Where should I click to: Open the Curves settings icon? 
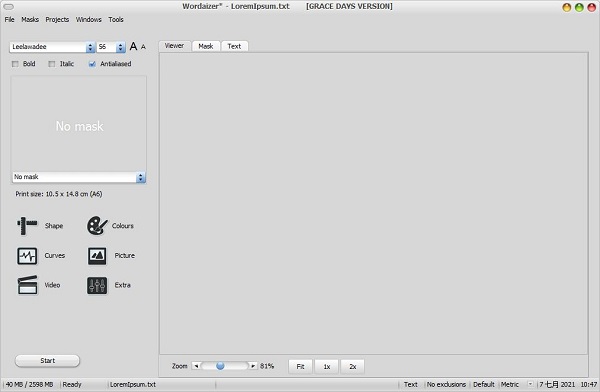pyautogui.click(x=27, y=256)
